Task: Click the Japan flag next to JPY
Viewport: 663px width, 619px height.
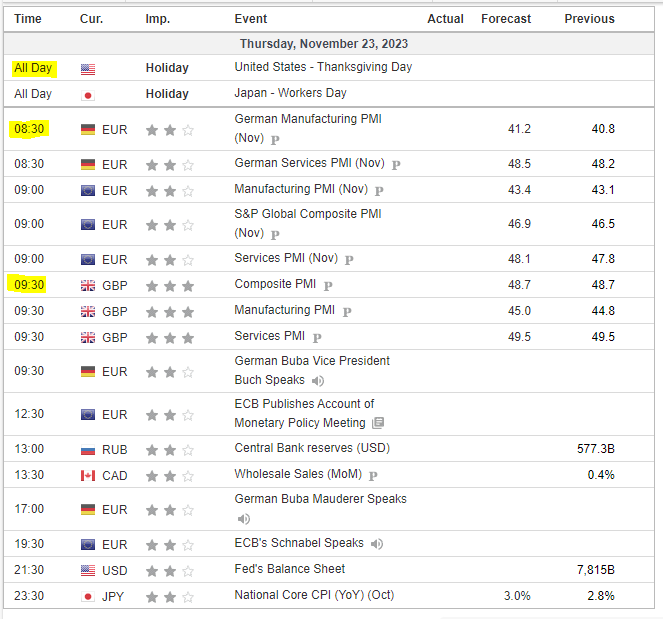Action: pyautogui.click(x=88, y=597)
